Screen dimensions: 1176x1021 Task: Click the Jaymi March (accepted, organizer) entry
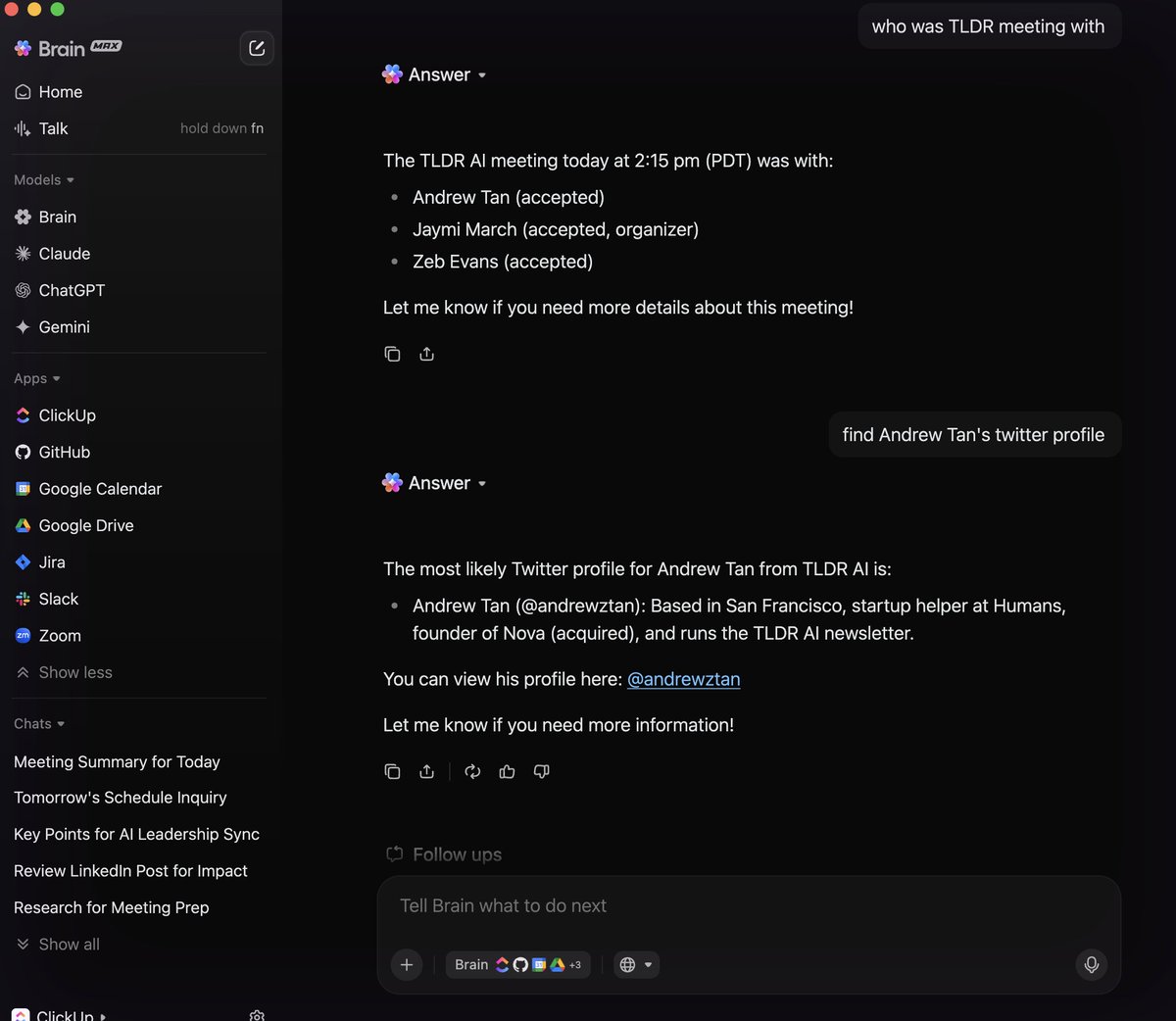555,230
